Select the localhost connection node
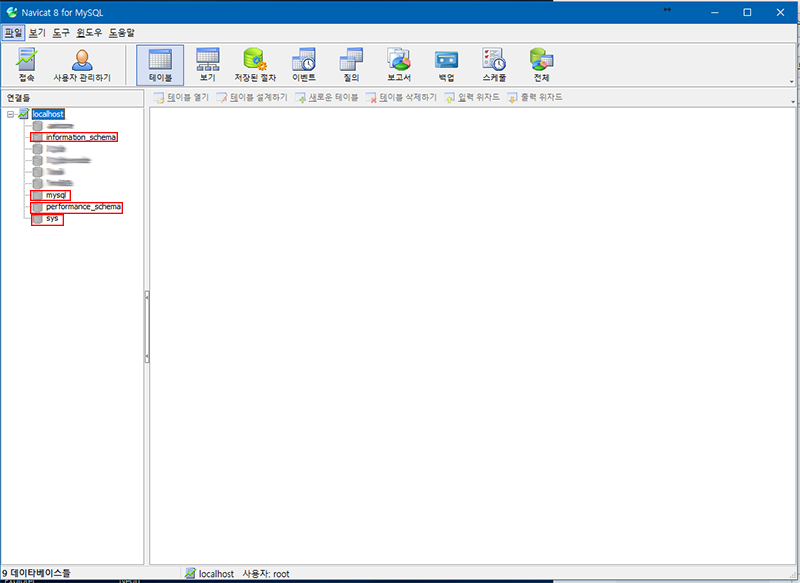Viewport: 800px width, 583px height. pyautogui.click(x=48, y=114)
